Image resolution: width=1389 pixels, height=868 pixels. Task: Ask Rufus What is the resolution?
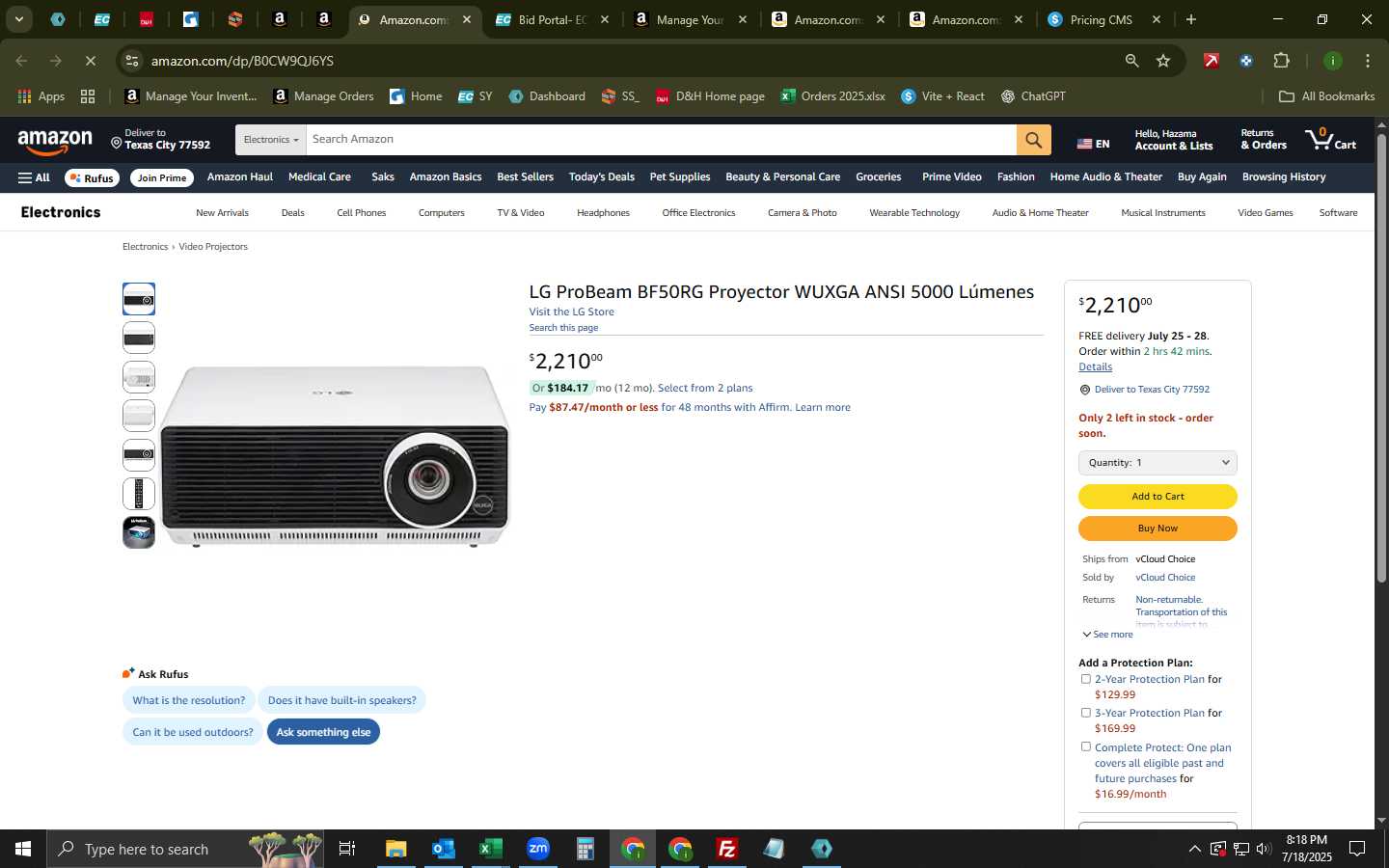(x=189, y=700)
